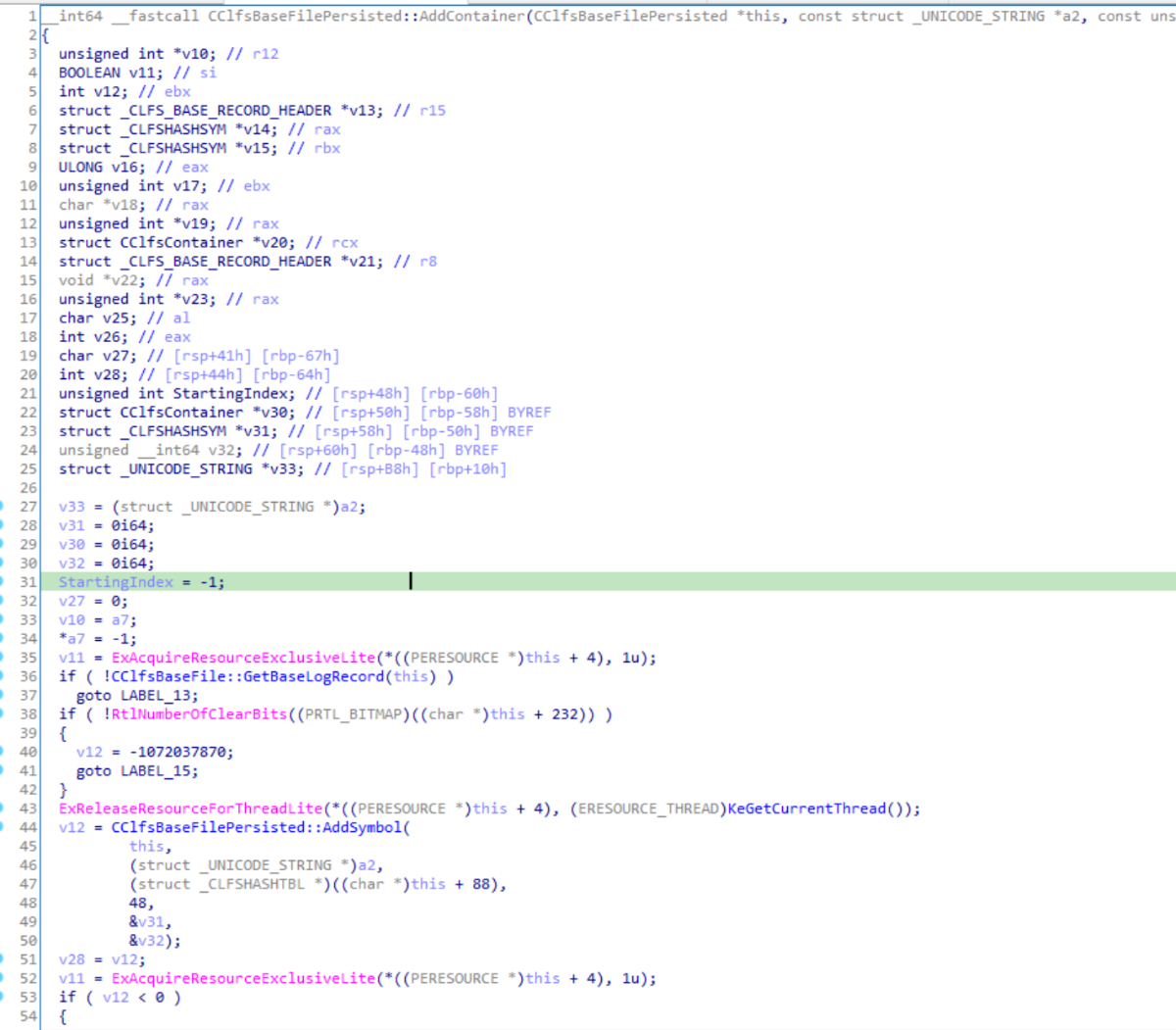Viewport: 1176px width, 1030px height.
Task: Click the this argument on line 45
Action: click(150, 847)
